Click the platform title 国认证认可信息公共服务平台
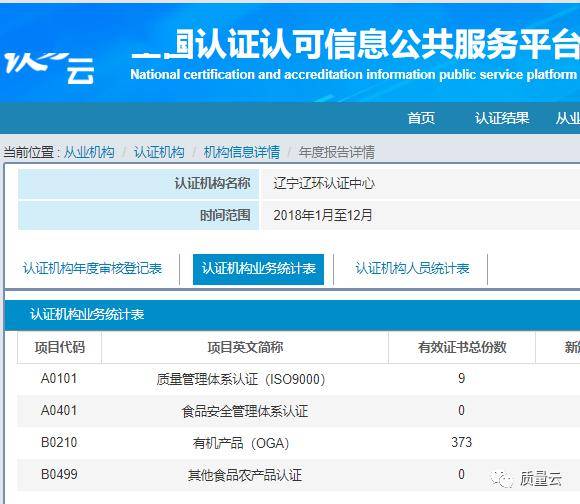Image resolution: width=580 pixels, height=504 pixels. 355,44
